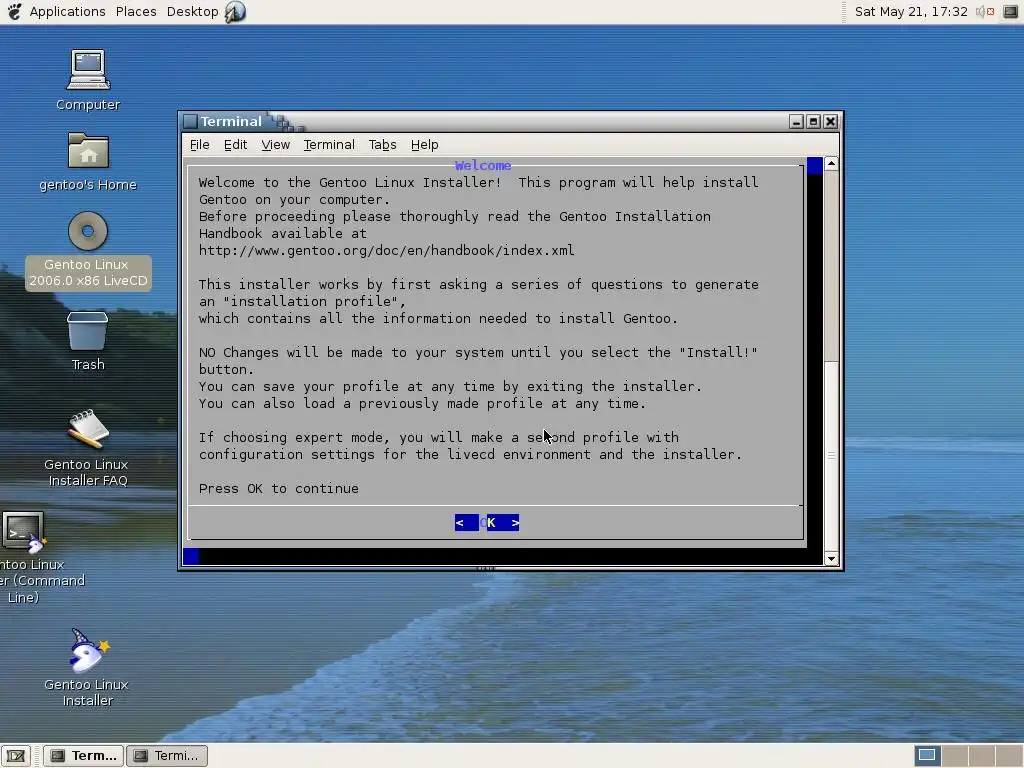The image size is (1024, 768).
Task: Open the View menu in Terminal
Action: click(x=275, y=145)
